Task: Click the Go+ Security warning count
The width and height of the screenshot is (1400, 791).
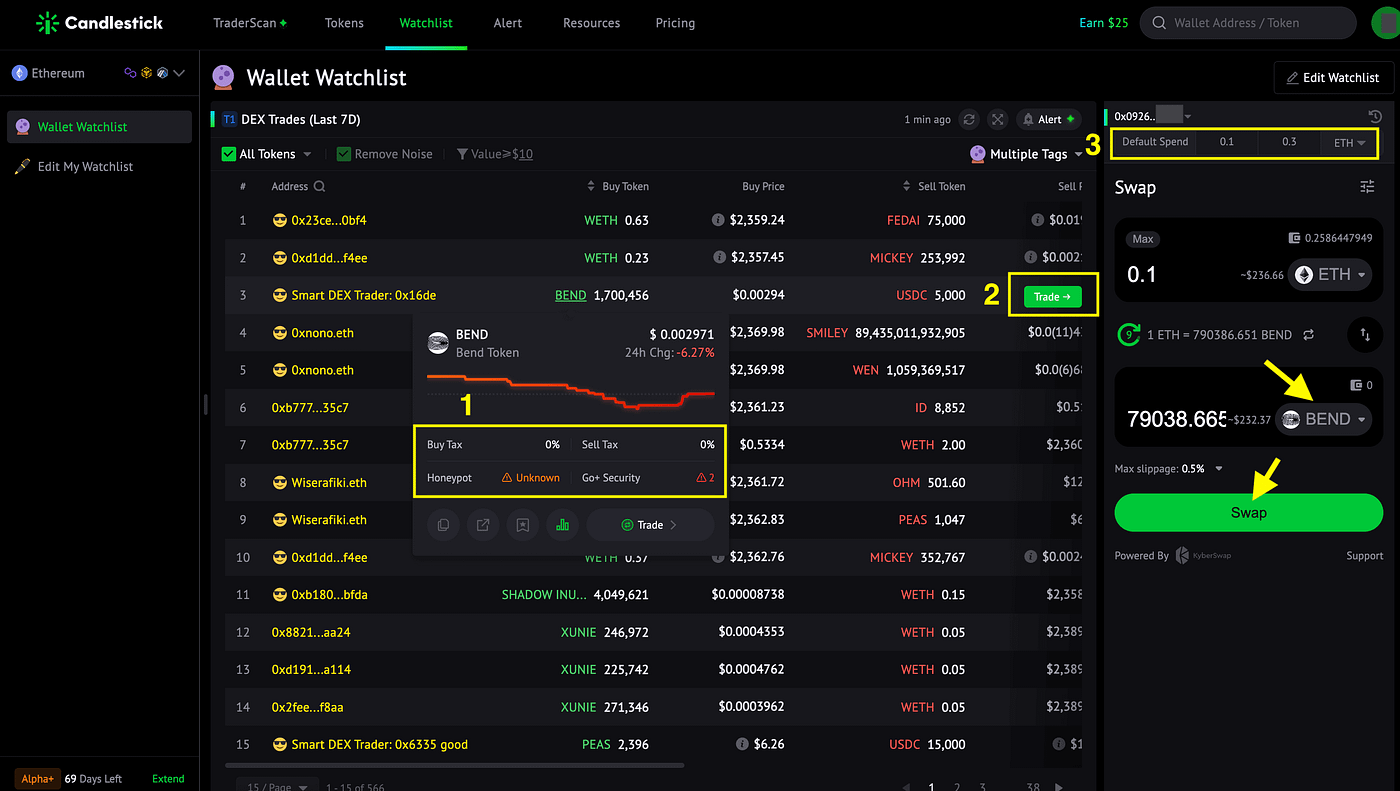Action: pyautogui.click(x=705, y=478)
